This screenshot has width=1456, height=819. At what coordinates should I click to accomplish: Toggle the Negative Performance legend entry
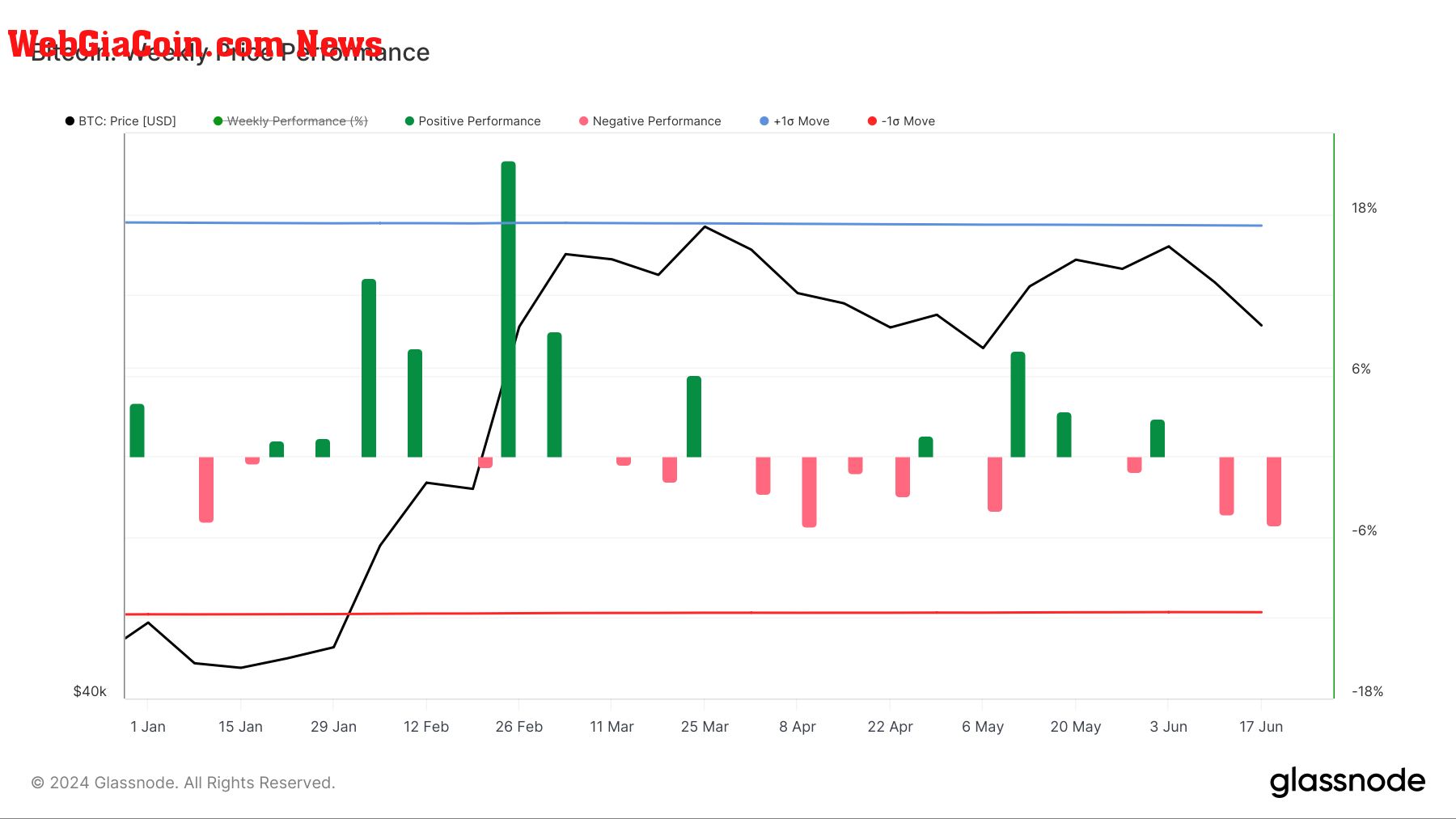(x=650, y=121)
